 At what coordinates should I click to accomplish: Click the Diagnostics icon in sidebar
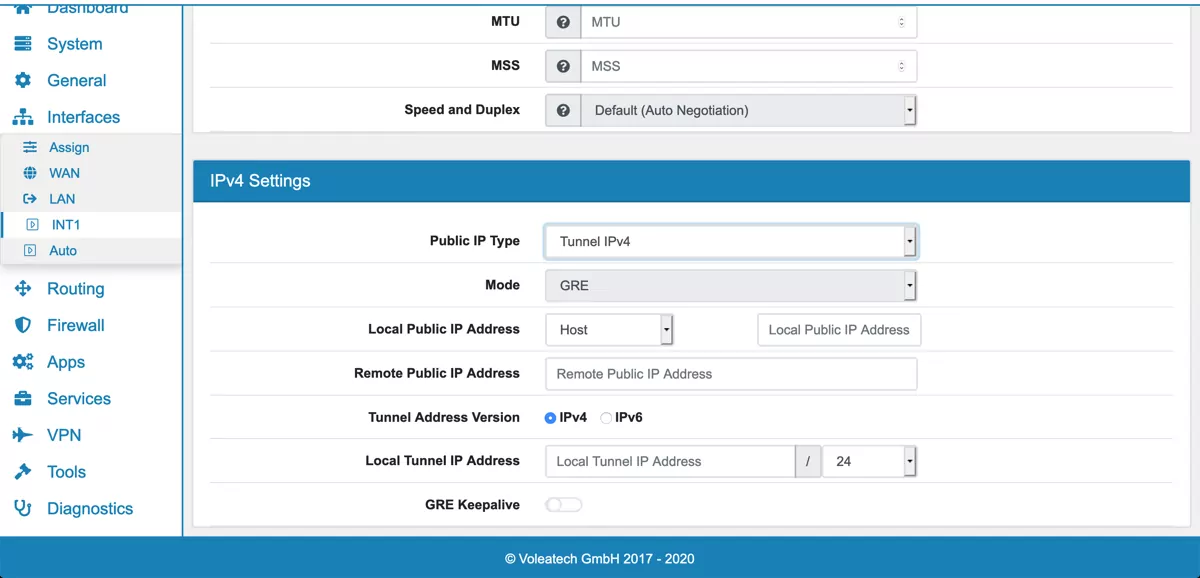tap(26, 508)
